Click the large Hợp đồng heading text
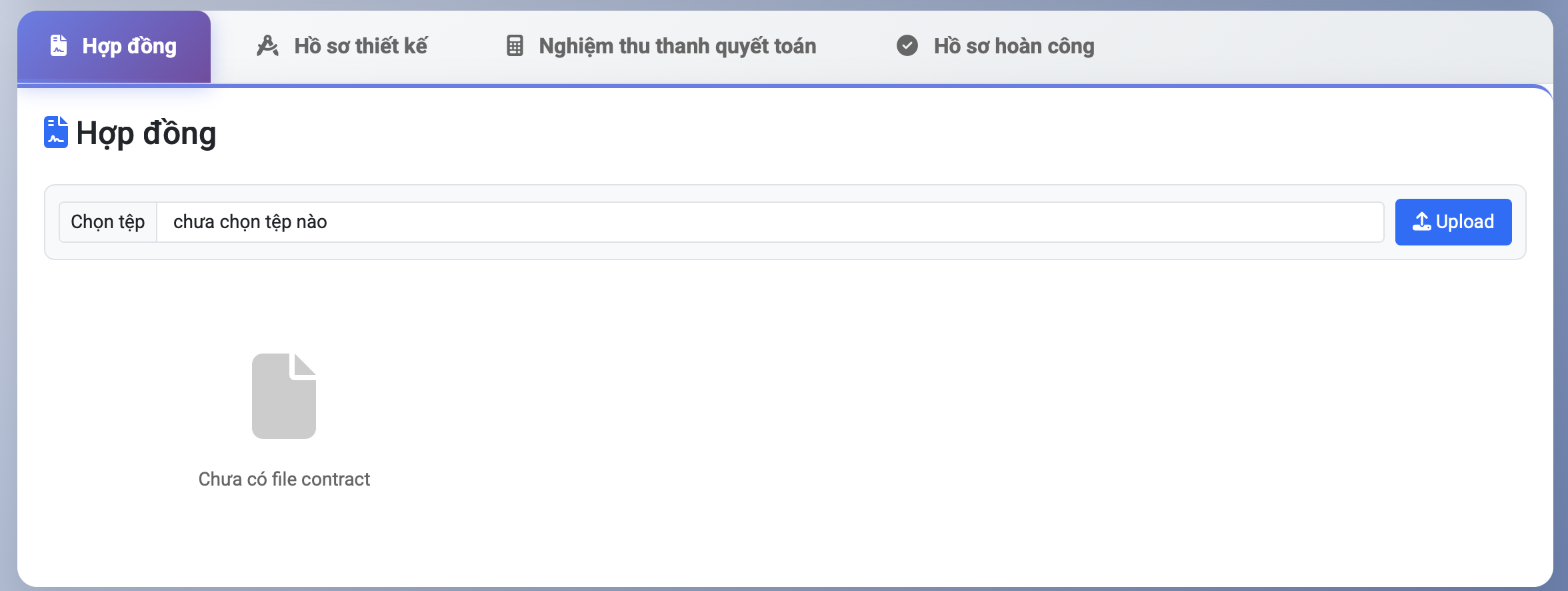The width and height of the screenshot is (1568, 591). click(x=146, y=133)
